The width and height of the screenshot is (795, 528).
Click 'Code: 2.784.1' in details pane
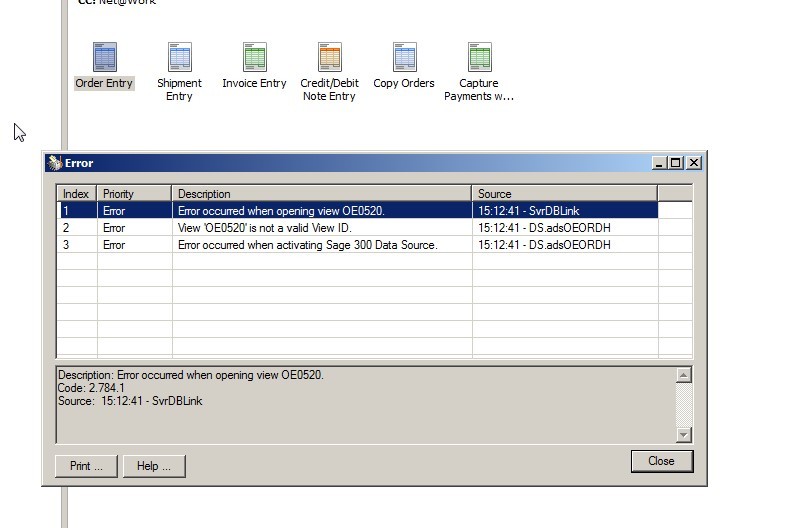pyautogui.click(x=91, y=388)
